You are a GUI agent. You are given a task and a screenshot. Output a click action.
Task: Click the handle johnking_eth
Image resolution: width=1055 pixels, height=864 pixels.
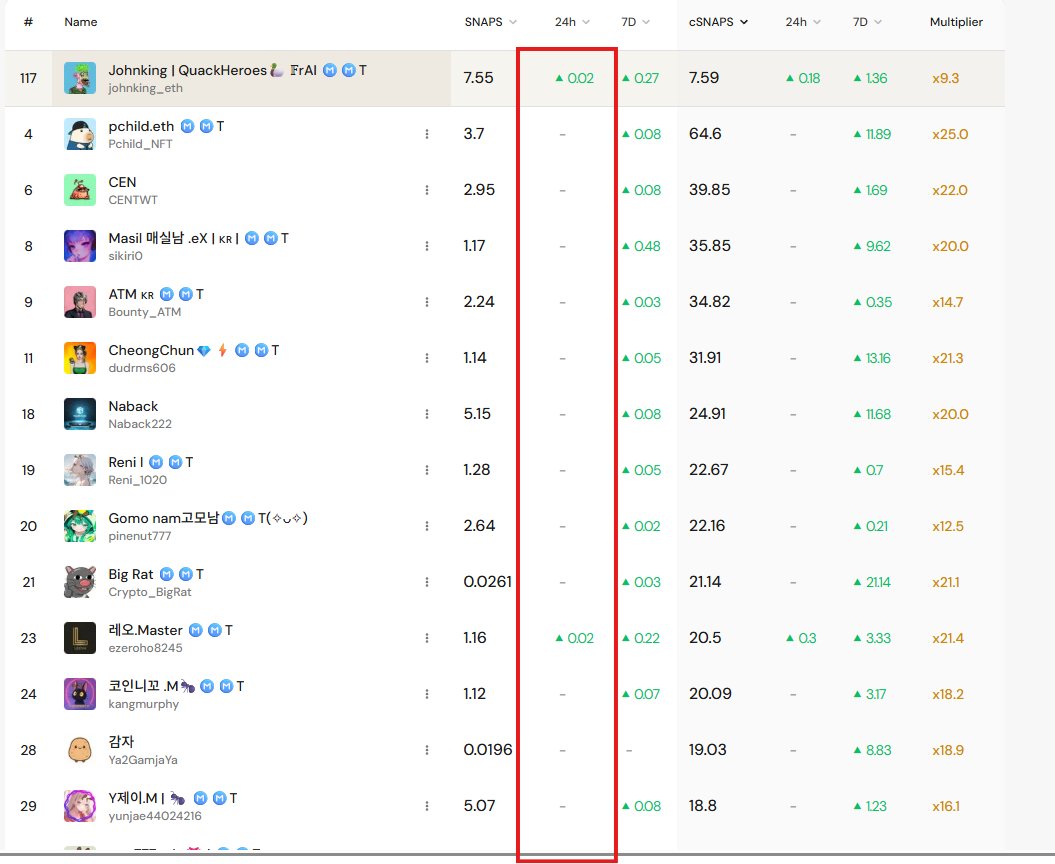coord(145,88)
